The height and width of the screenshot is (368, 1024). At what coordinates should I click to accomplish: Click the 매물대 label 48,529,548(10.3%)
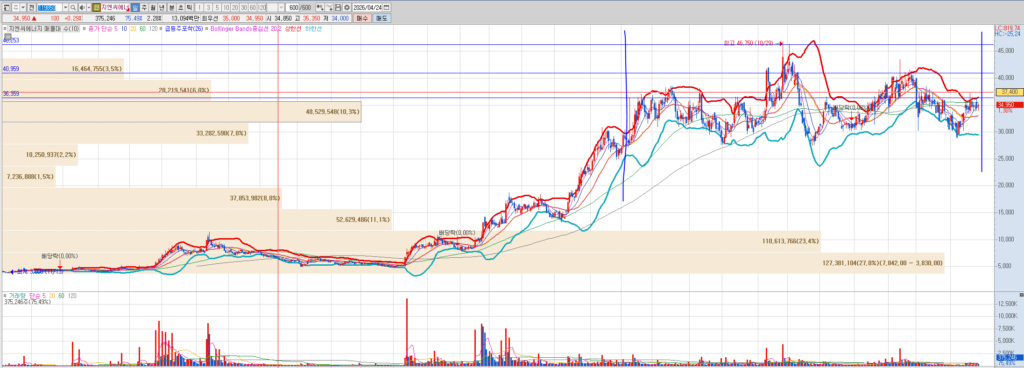(x=332, y=112)
